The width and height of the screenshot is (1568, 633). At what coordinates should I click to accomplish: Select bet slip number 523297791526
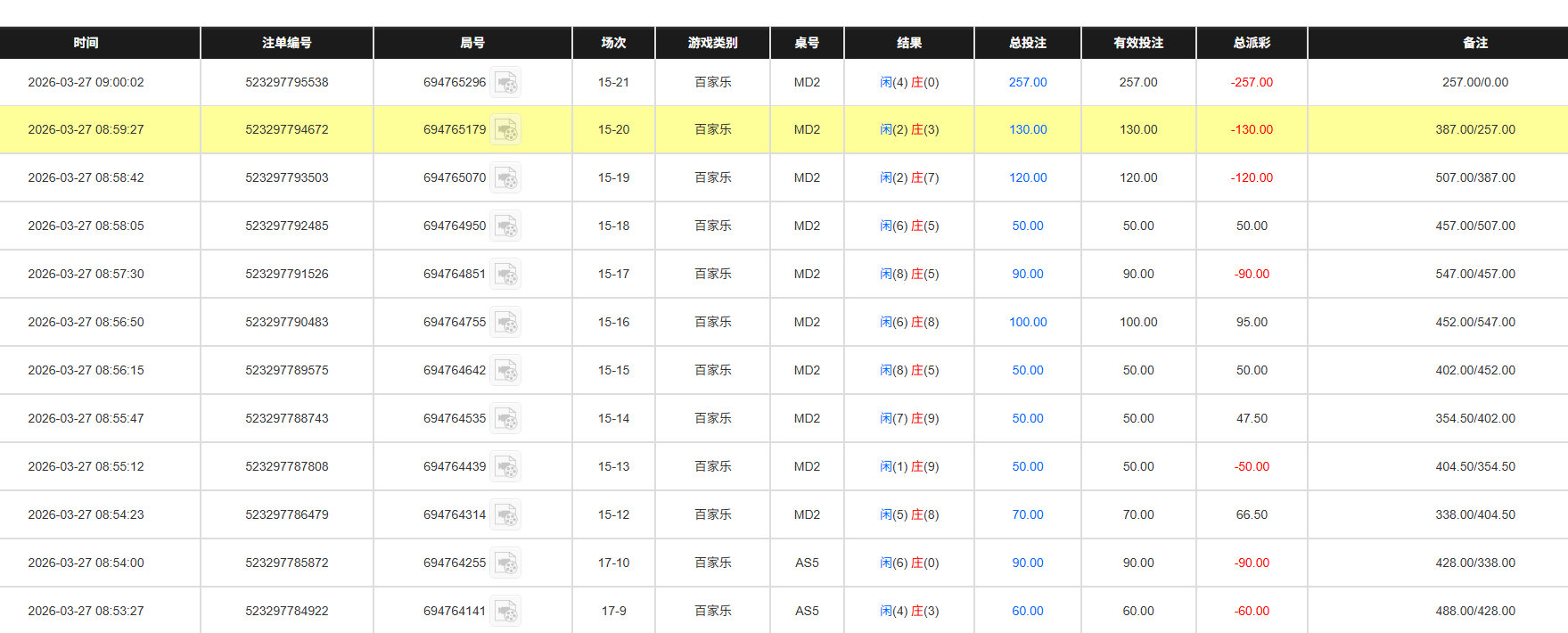coord(287,274)
